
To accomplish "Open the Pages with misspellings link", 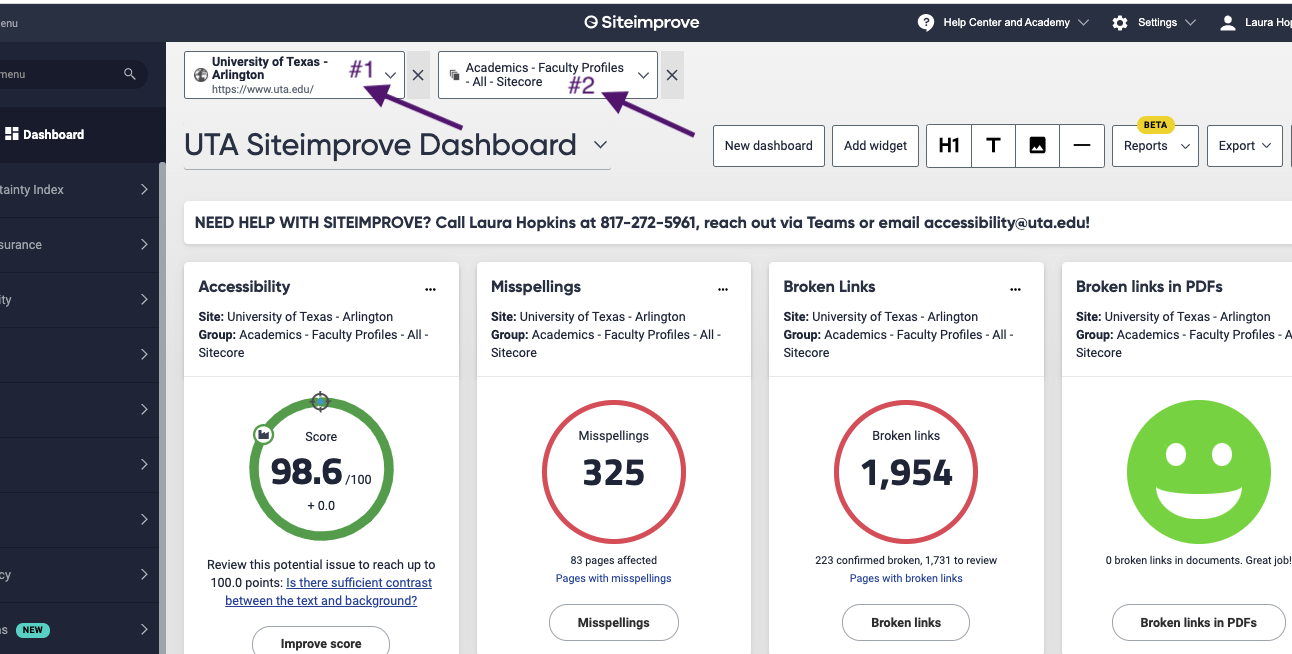I will click(613, 577).
